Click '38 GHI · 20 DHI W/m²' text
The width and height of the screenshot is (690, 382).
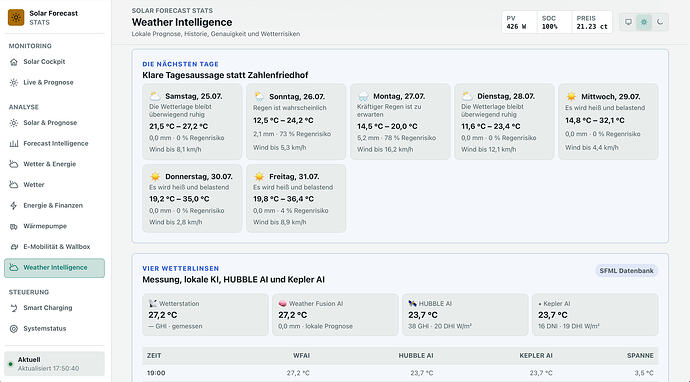pos(440,327)
